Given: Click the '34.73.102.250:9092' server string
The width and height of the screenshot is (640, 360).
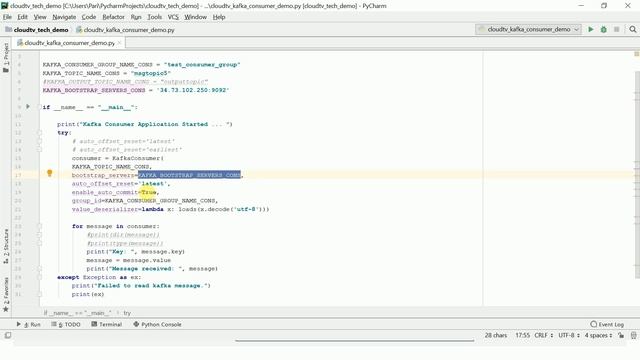Looking at the screenshot, I should coord(193,90).
